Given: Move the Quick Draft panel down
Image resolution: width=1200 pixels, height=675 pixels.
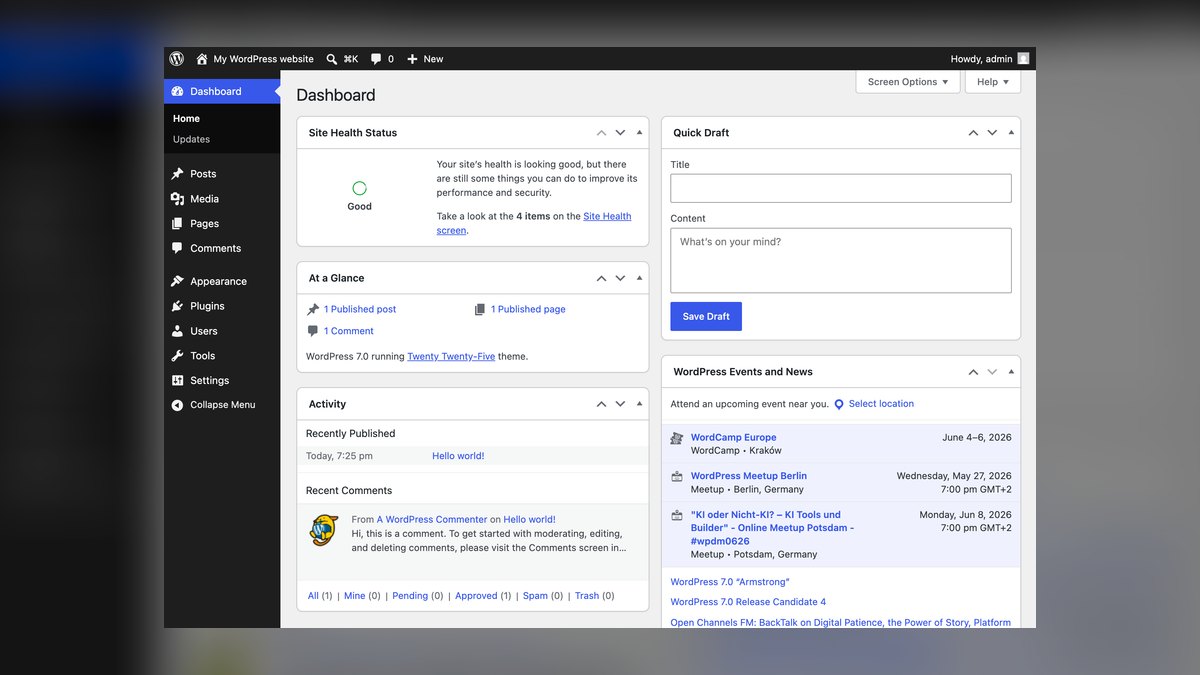Looking at the screenshot, I should (x=992, y=133).
